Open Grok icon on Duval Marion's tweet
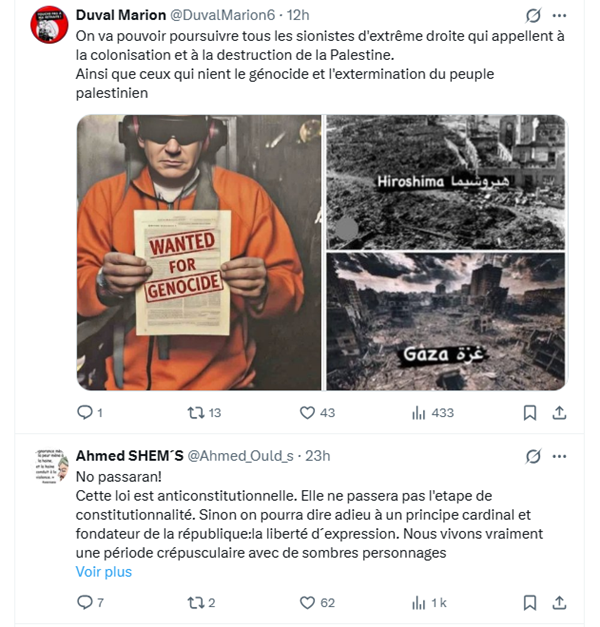Image resolution: width=600 pixels, height=627 pixels. pyautogui.click(x=533, y=16)
